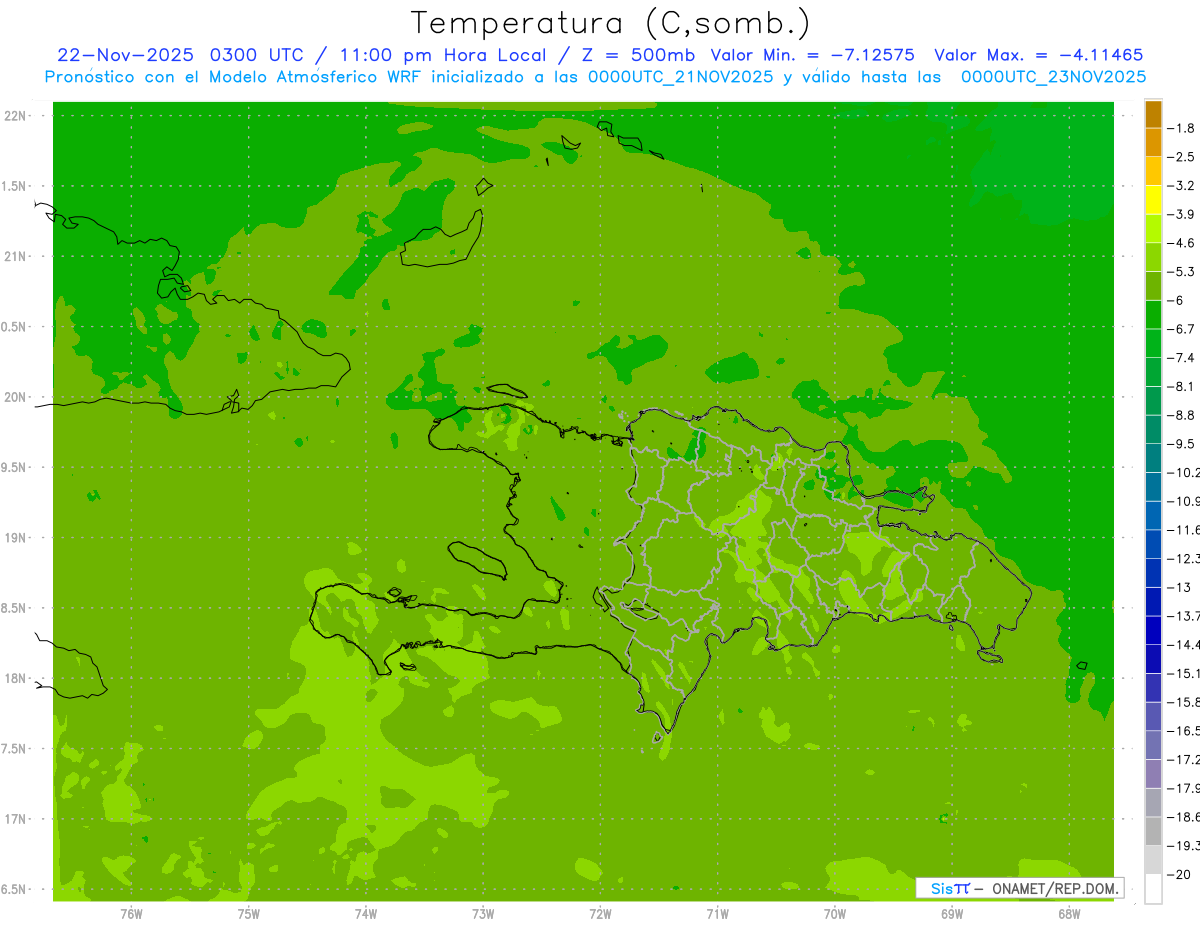The height and width of the screenshot is (927, 1200).
Task: Click the '-2.5' colorbar value
Action: point(1182,157)
